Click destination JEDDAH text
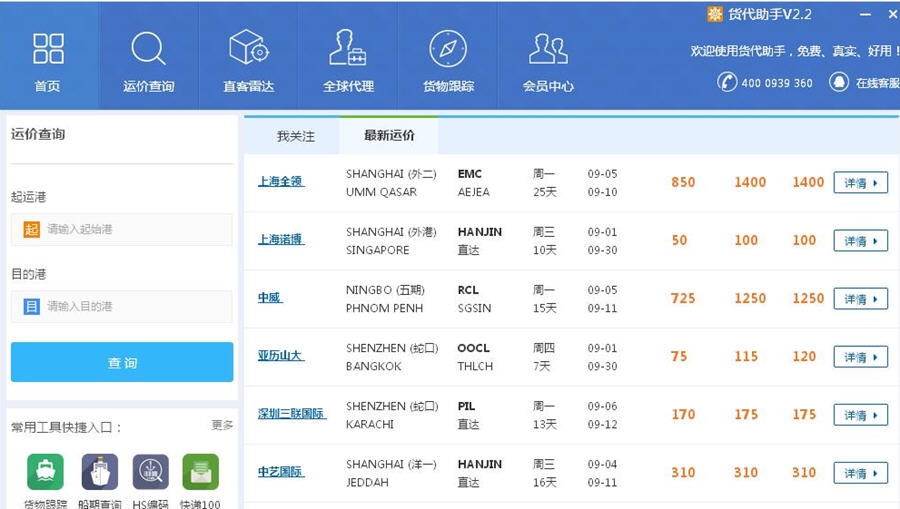The height and width of the screenshot is (509, 900). pyautogui.click(x=367, y=482)
